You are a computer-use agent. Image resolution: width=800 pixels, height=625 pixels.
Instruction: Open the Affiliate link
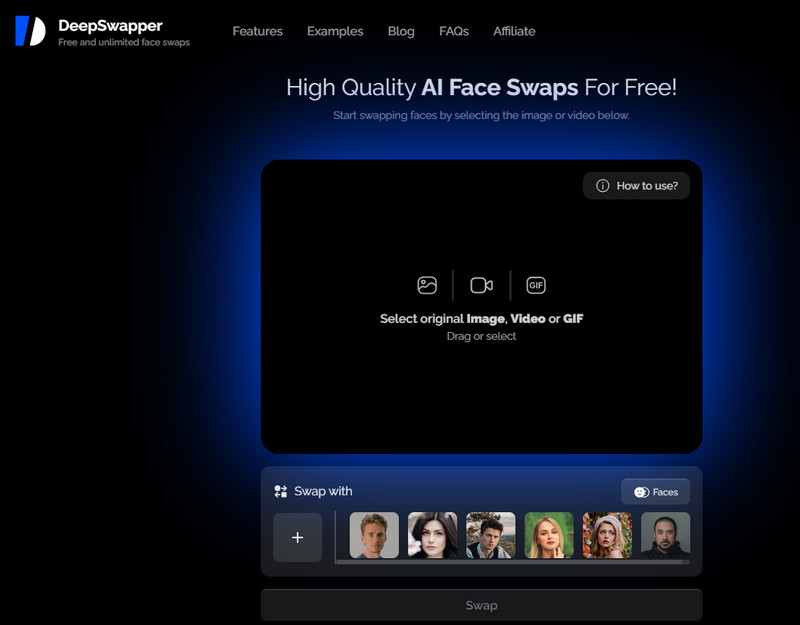point(514,31)
